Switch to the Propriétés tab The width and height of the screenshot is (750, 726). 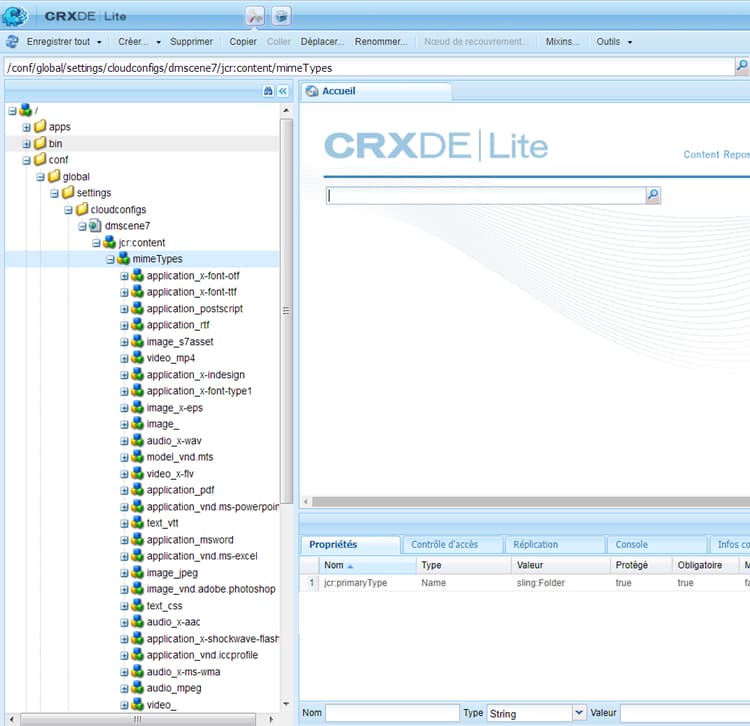[351, 545]
